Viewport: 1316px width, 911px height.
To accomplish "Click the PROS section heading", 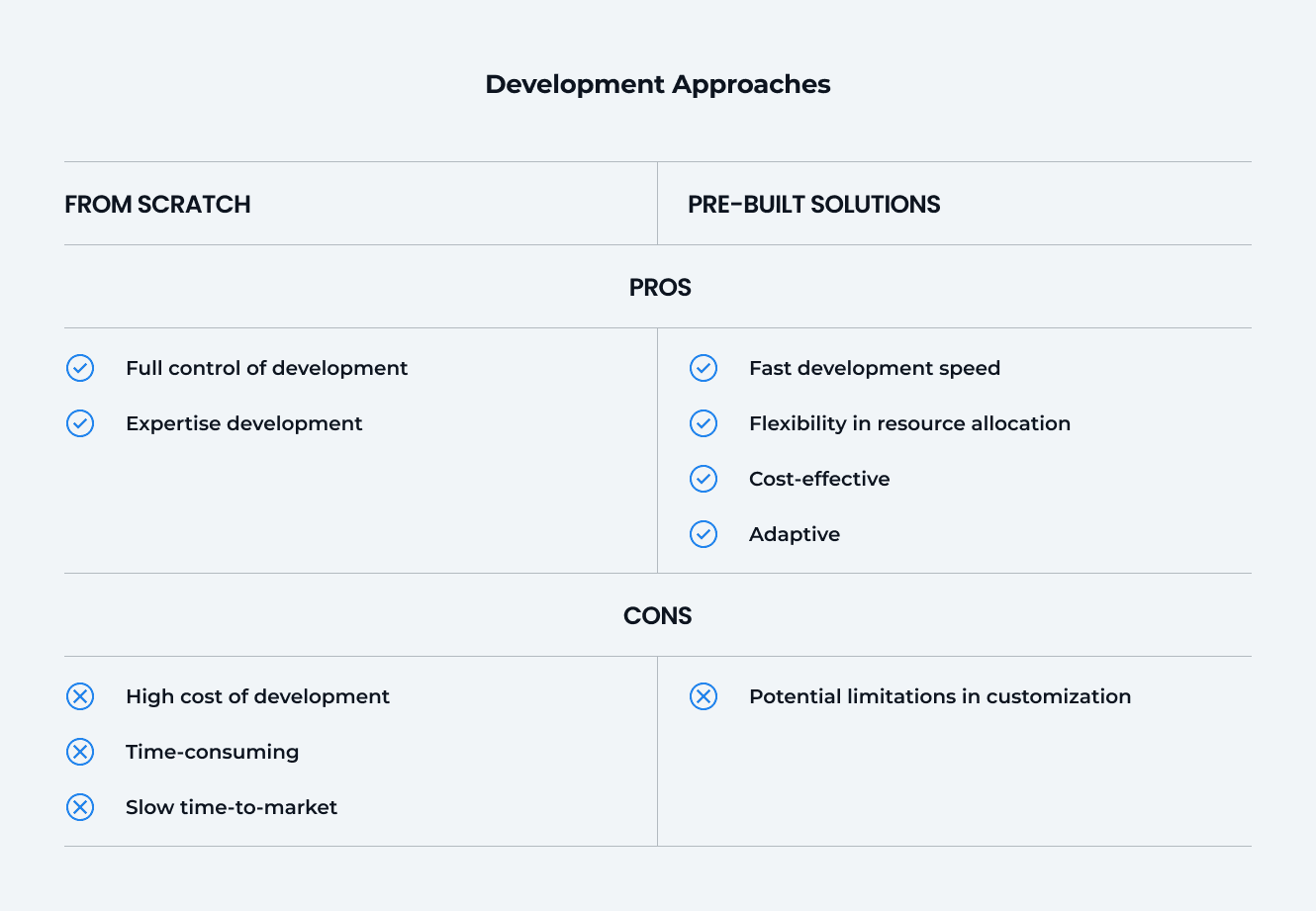I will click(660, 288).
